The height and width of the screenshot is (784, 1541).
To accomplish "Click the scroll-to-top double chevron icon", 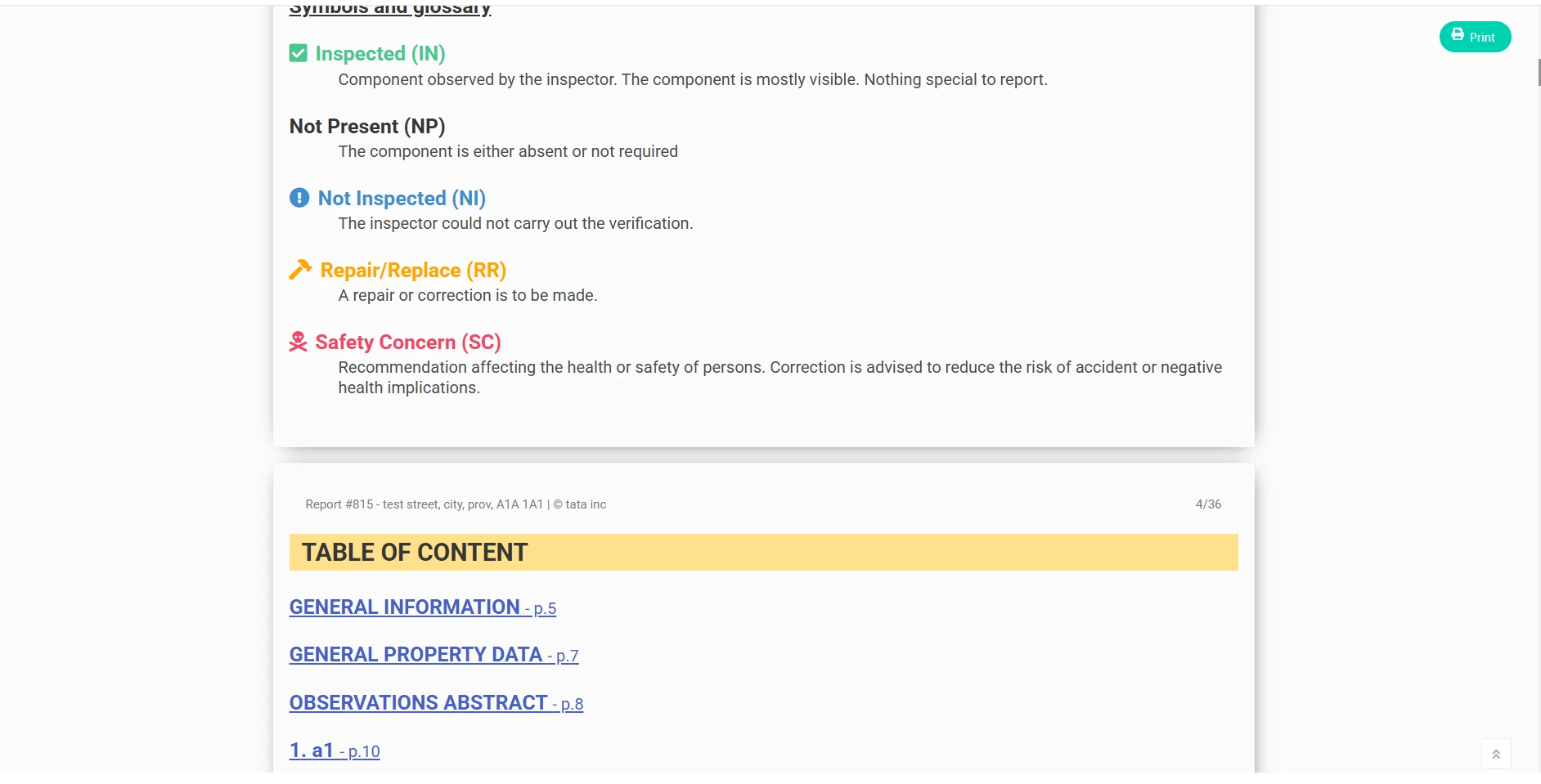I will click(1495, 754).
